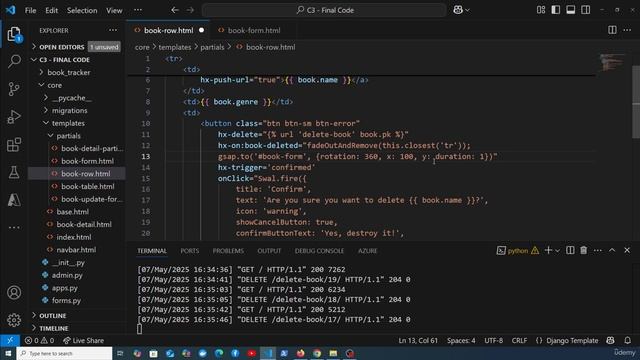Switch to the Ports panel tab

pyautogui.click(x=190, y=251)
